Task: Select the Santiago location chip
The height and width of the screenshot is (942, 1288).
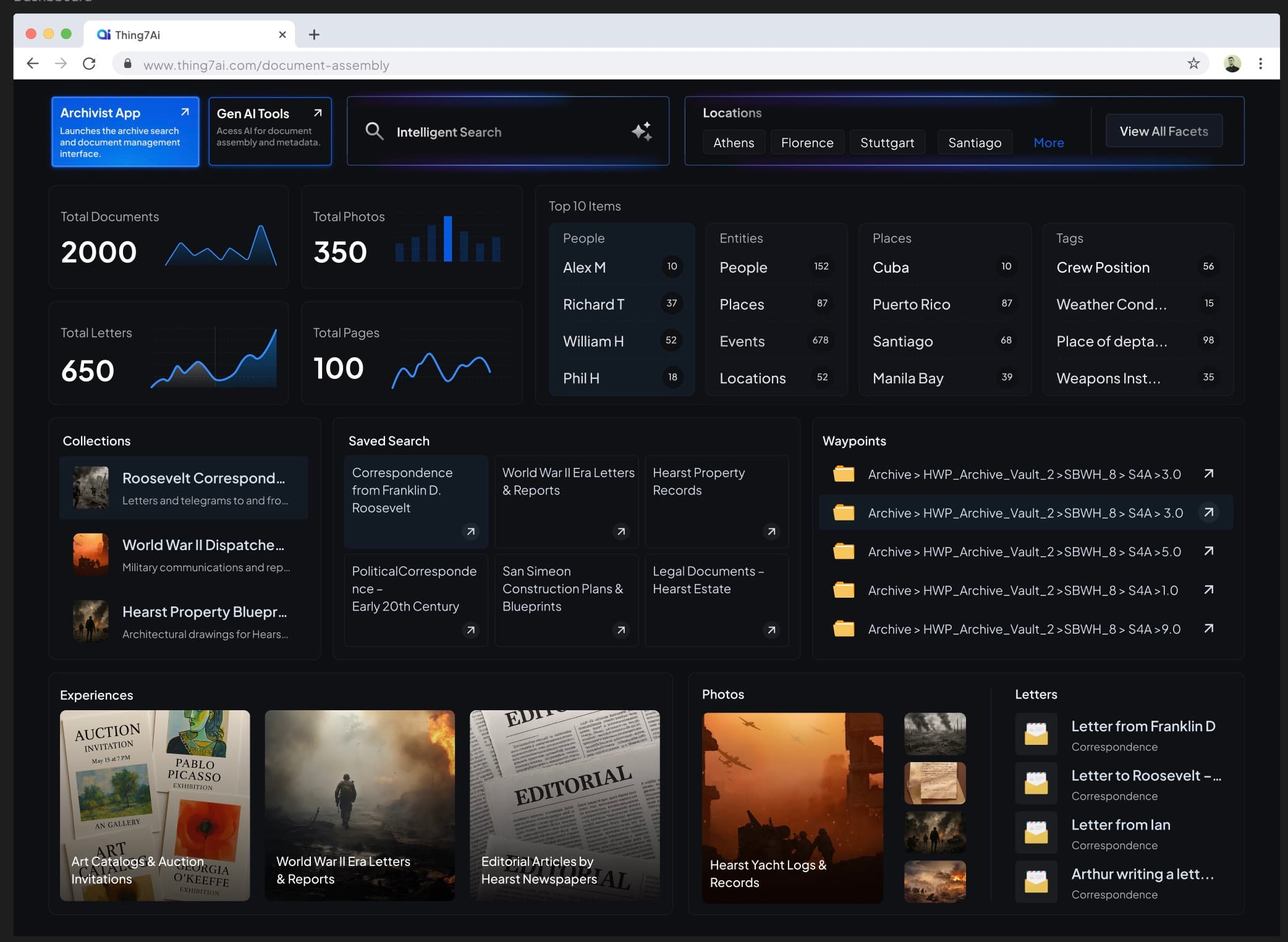Action: click(x=975, y=142)
